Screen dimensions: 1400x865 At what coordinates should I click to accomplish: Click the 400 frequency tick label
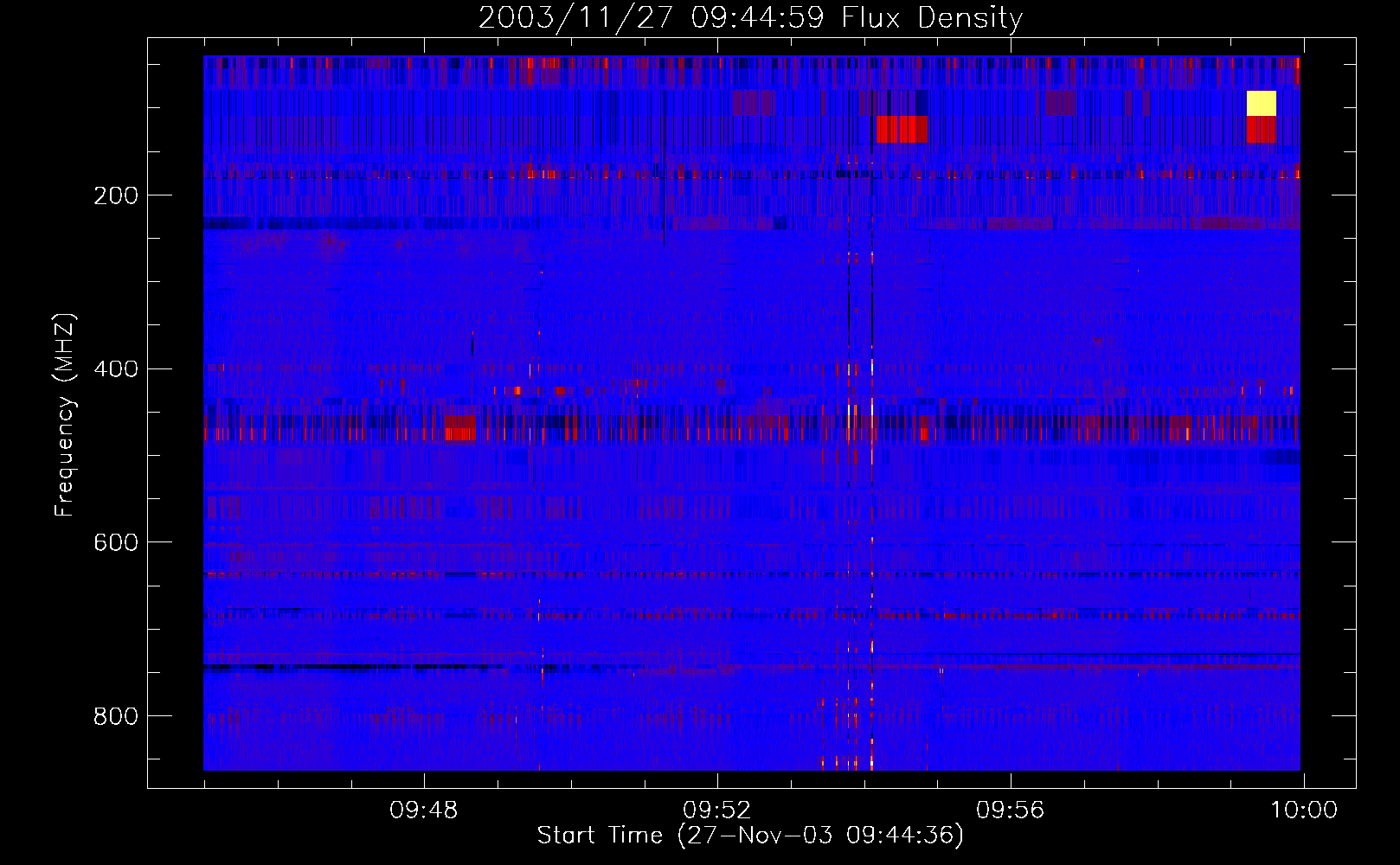point(116,369)
